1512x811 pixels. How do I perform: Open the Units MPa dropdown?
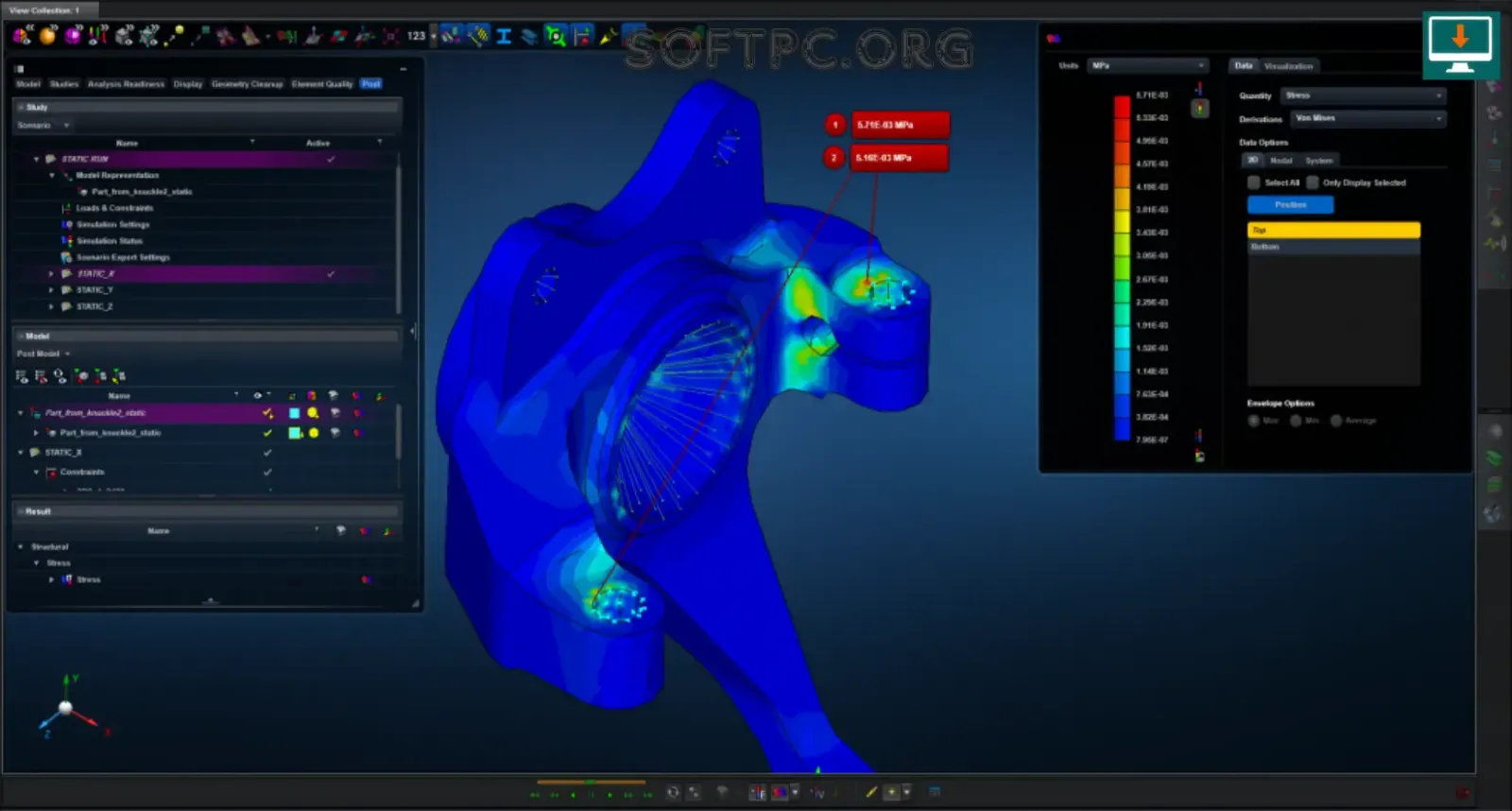pyautogui.click(x=1147, y=65)
